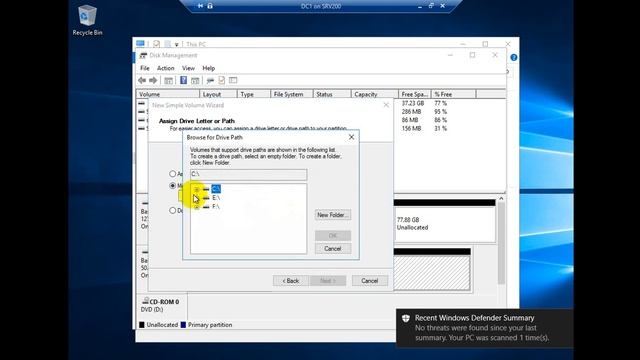Click the shield icon in Defender notification
640x360 pixels.
[405, 318]
